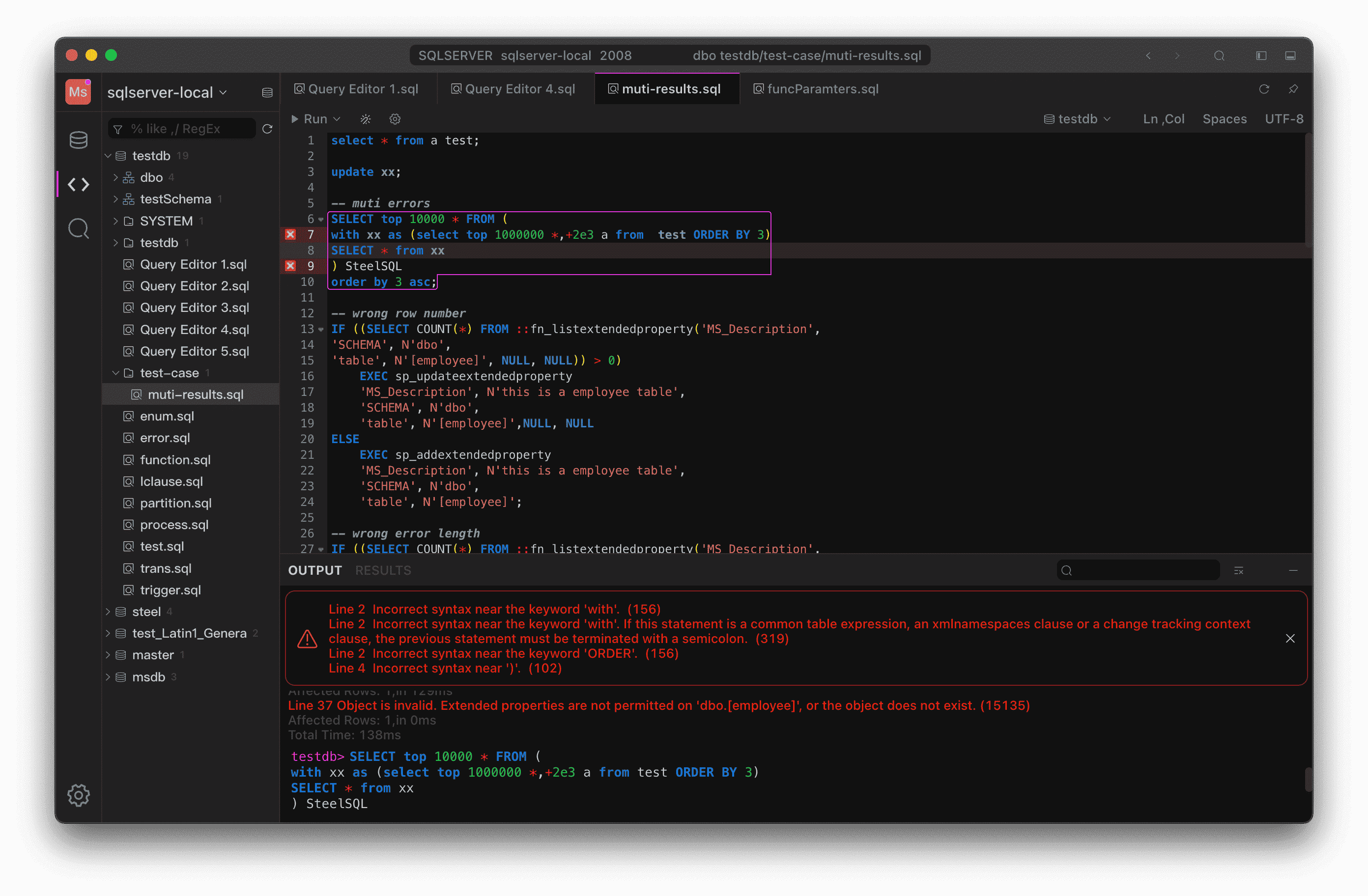Switch to code view via the angle-brackets icon
Viewport: 1368px width, 896px height.
pyautogui.click(x=78, y=185)
